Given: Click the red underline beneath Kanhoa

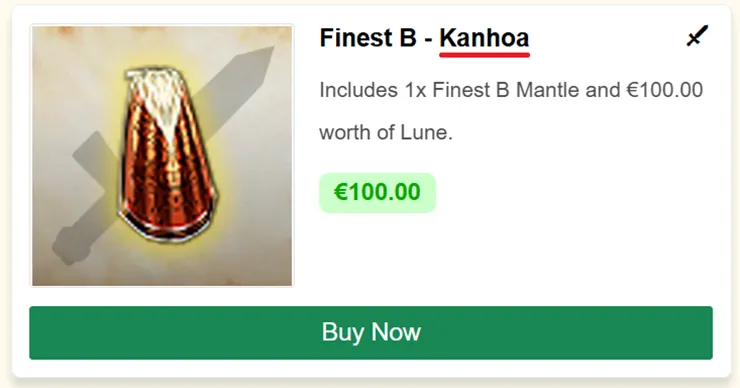Looking at the screenshot, I should point(485,55).
